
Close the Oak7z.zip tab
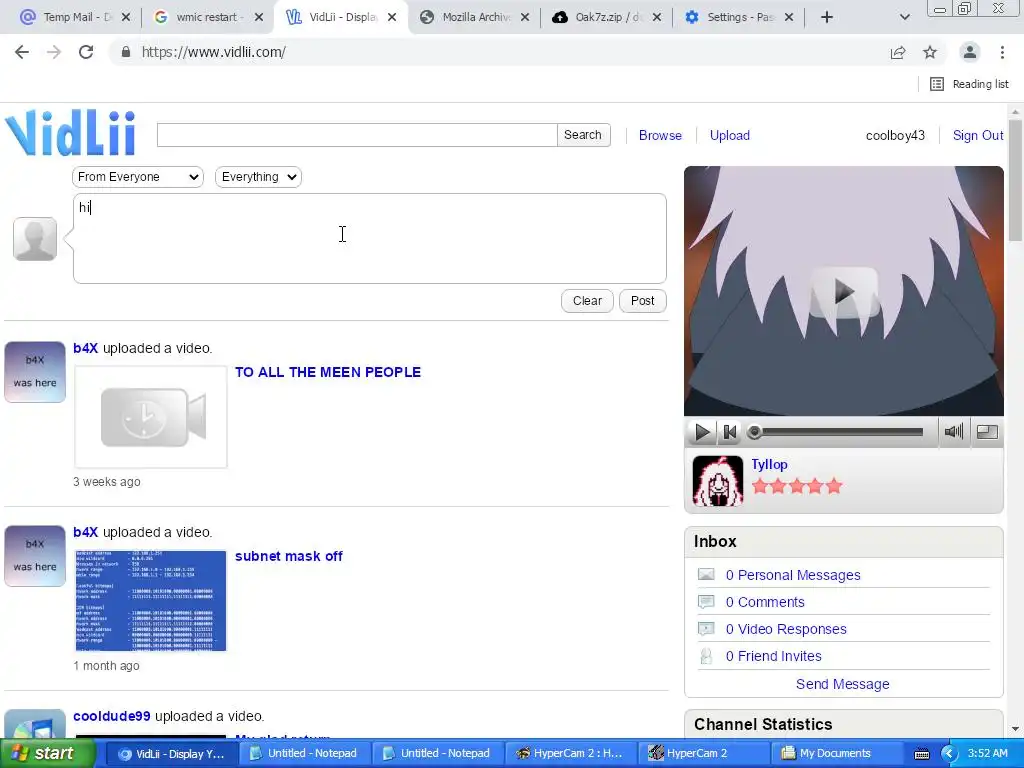tap(657, 18)
